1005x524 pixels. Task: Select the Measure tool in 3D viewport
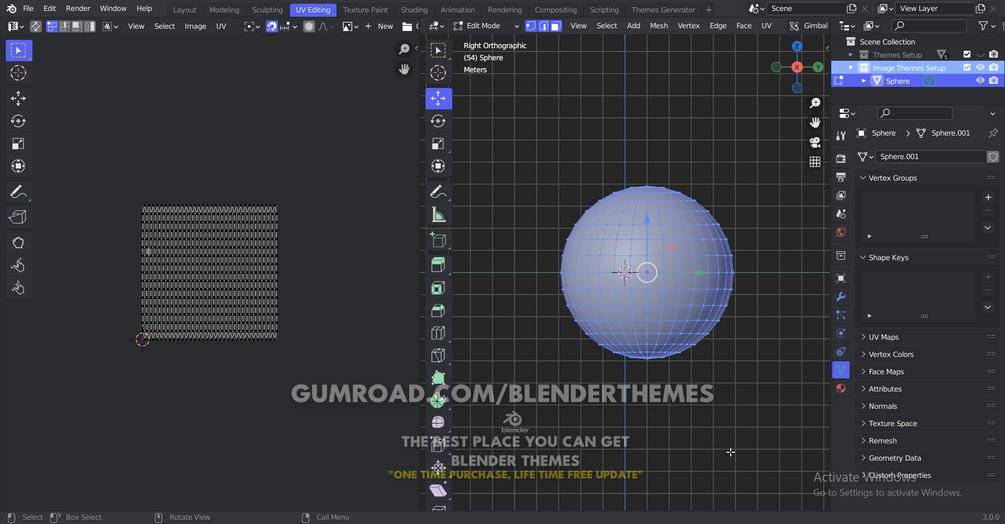(438, 215)
